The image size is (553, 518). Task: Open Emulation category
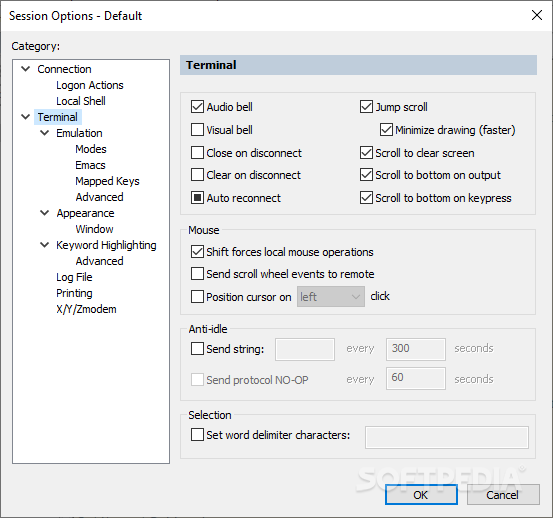79,133
